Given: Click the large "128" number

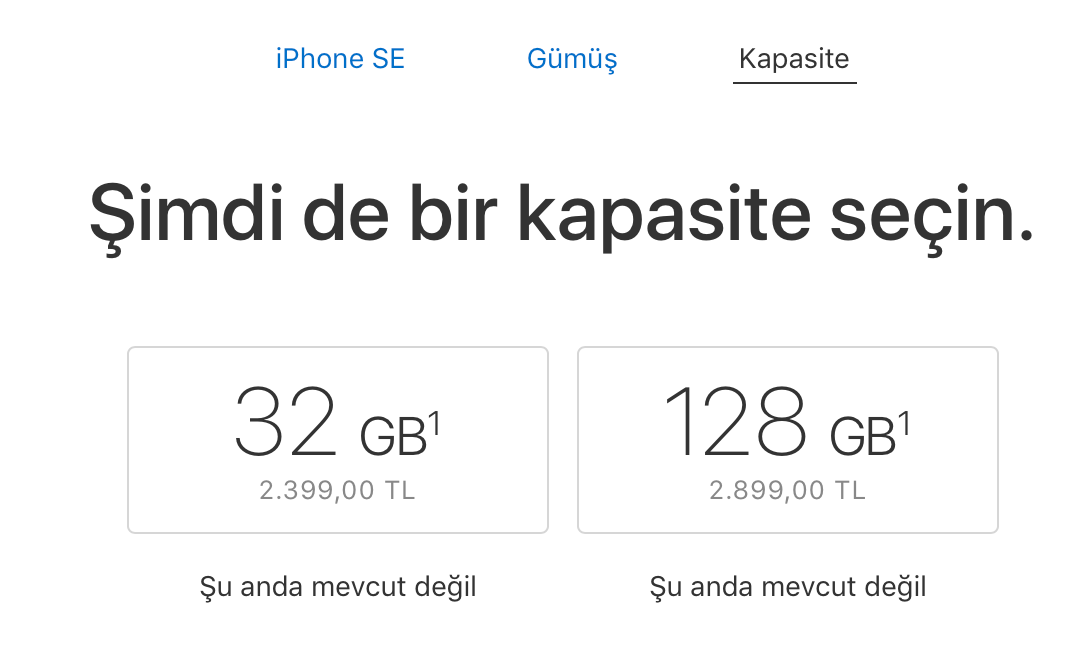Looking at the screenshot, I should (734, 421).
